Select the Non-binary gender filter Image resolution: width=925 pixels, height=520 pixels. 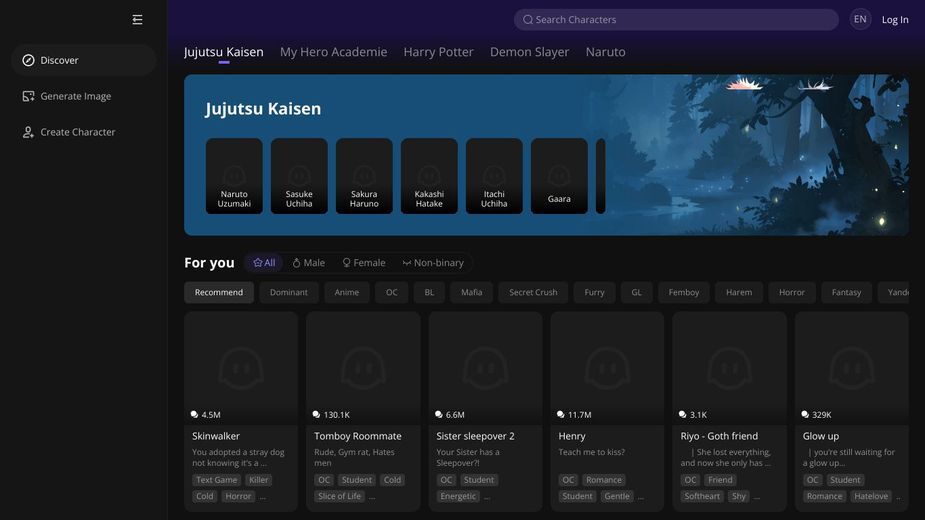pyautogui.click(x=433, y=263)
